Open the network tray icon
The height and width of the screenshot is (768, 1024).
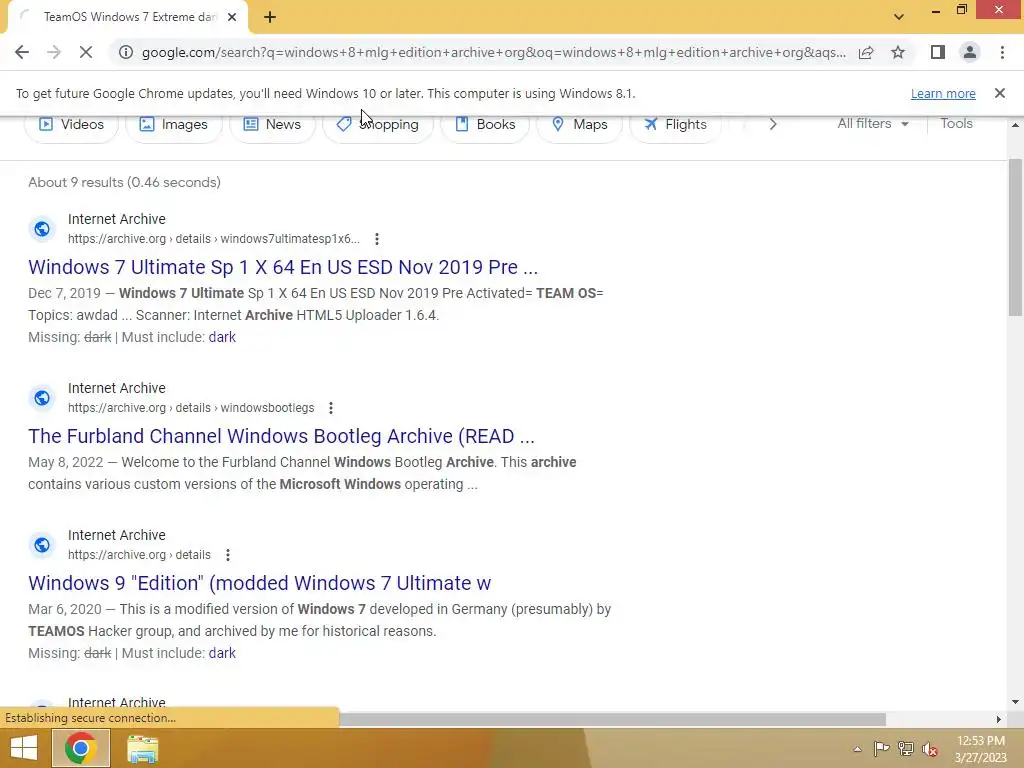click(906, 748)
